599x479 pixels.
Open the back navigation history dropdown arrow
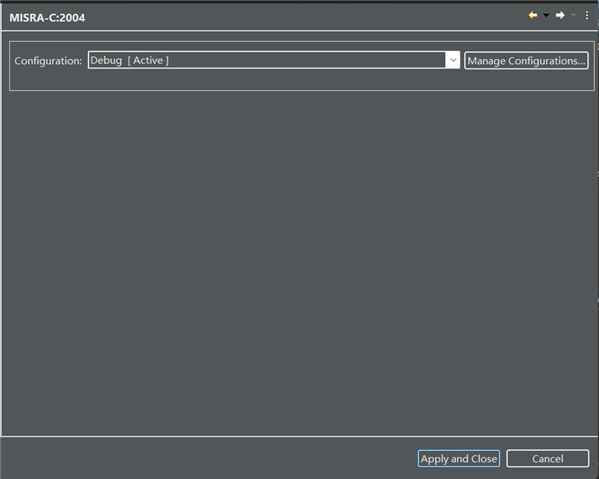tap(546, 15)
